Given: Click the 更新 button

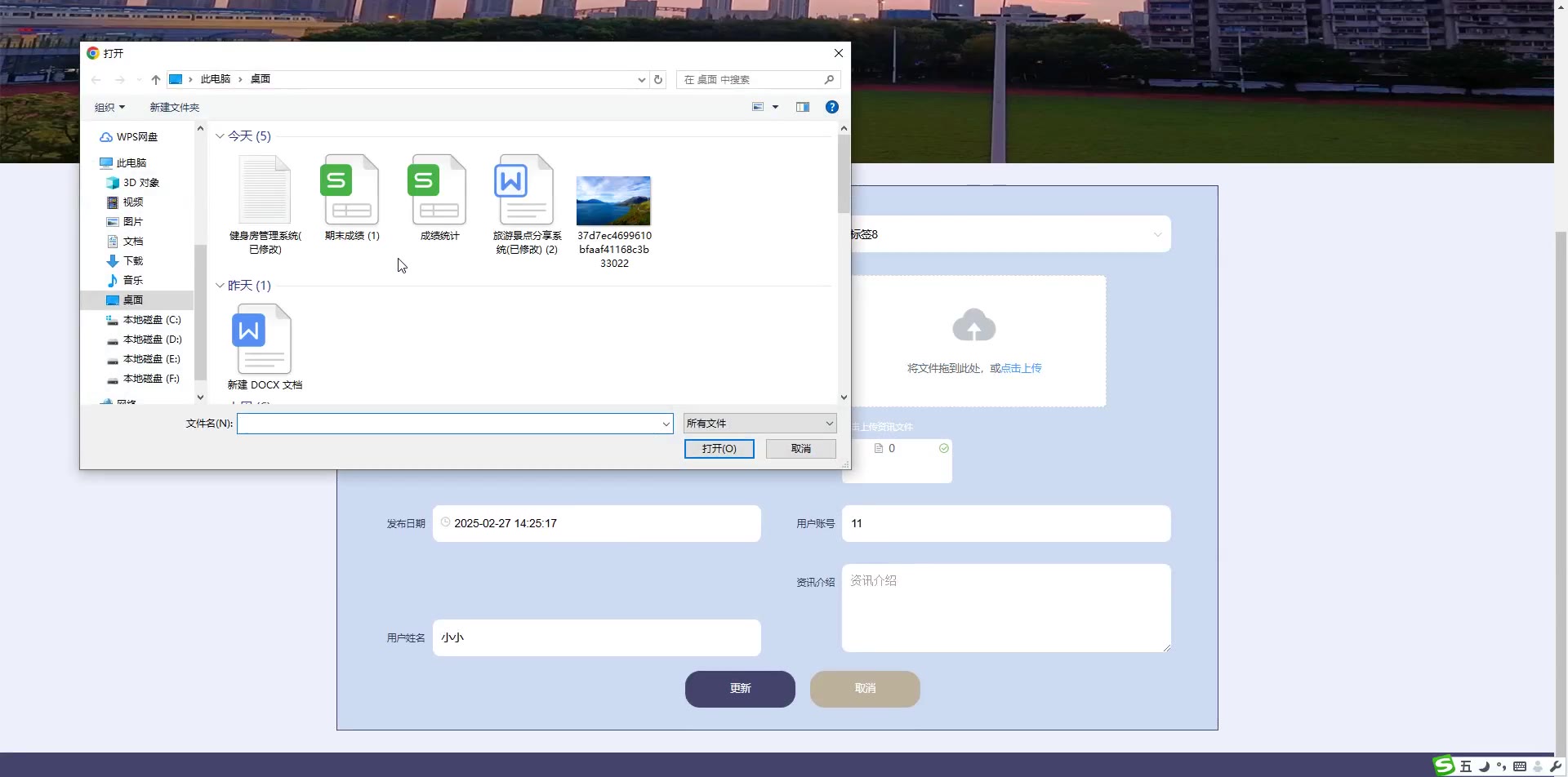Looking at the screenshot, I should coord(739,688).
